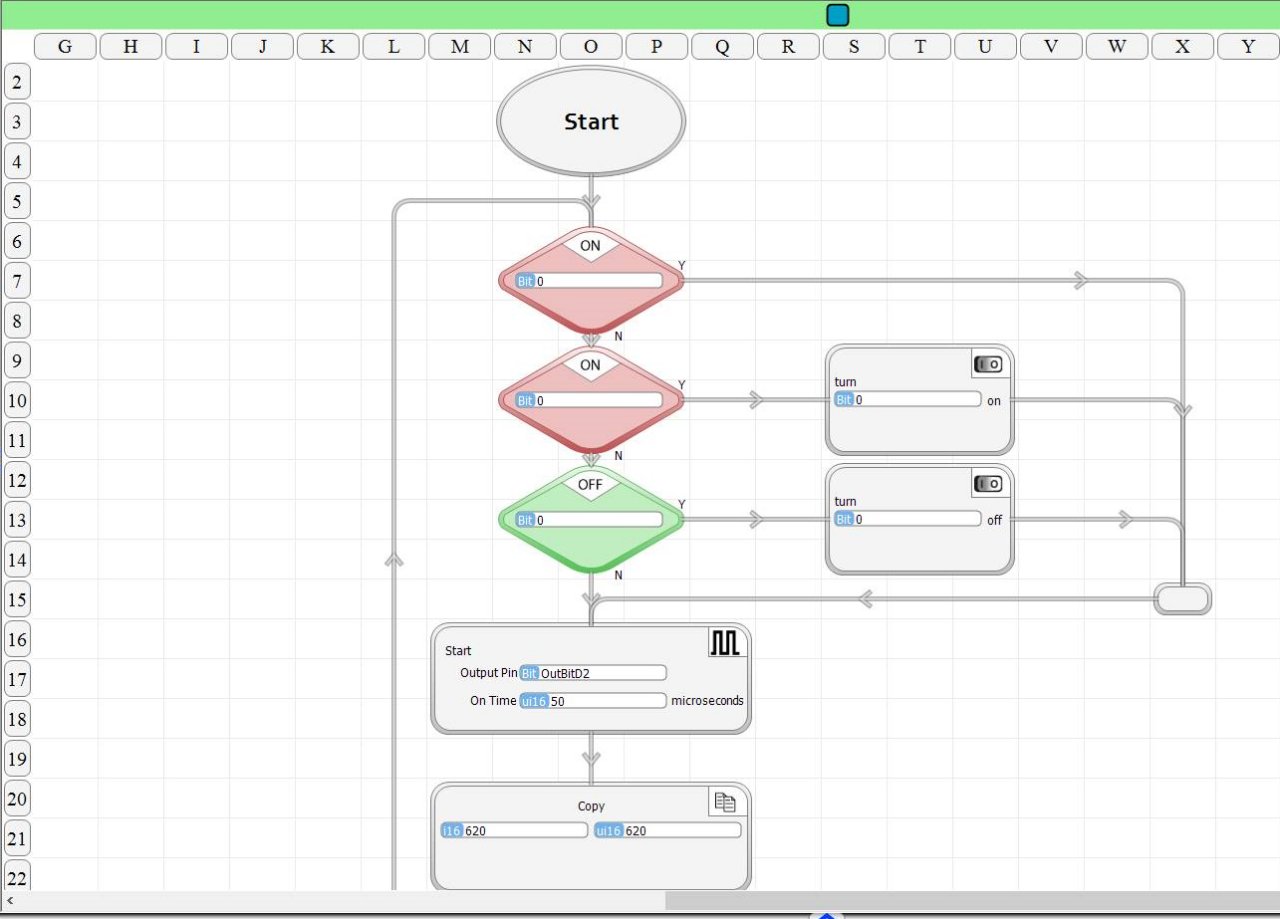Edit the Bit field of OFF diamond
The image size is (1280, 919).
tap(590, 520)
